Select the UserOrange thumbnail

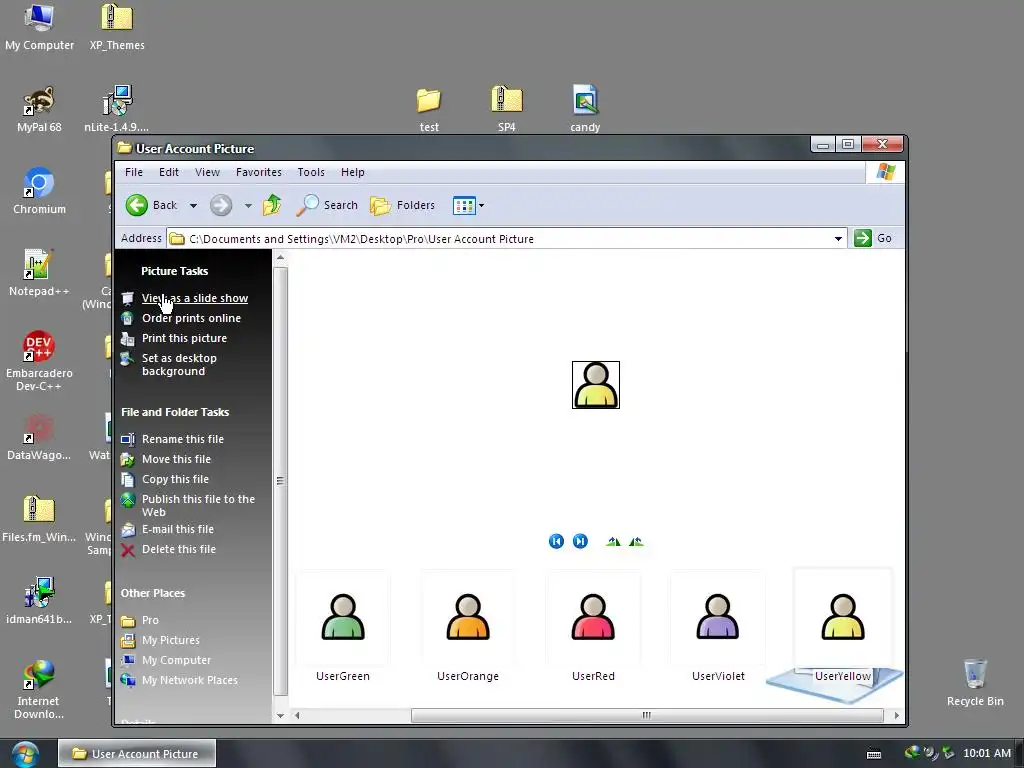[x=468, y=618]
